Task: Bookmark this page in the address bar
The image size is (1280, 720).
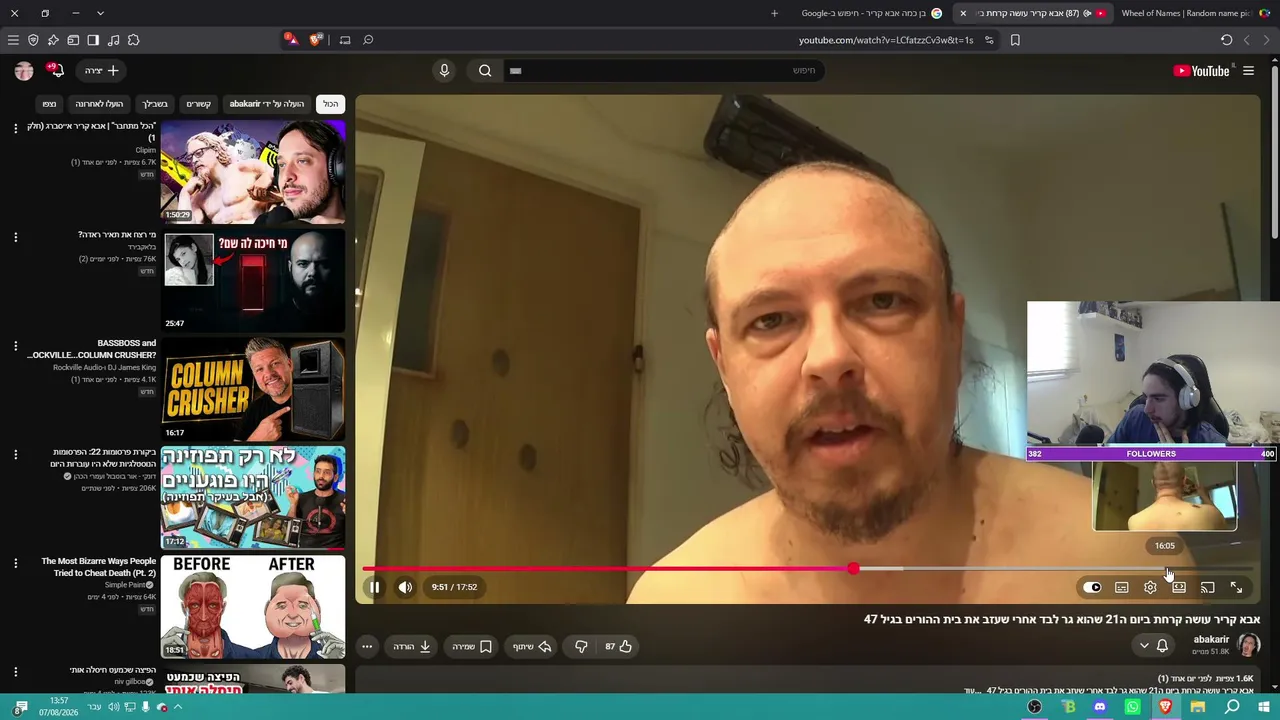Action: (1015, 40)
